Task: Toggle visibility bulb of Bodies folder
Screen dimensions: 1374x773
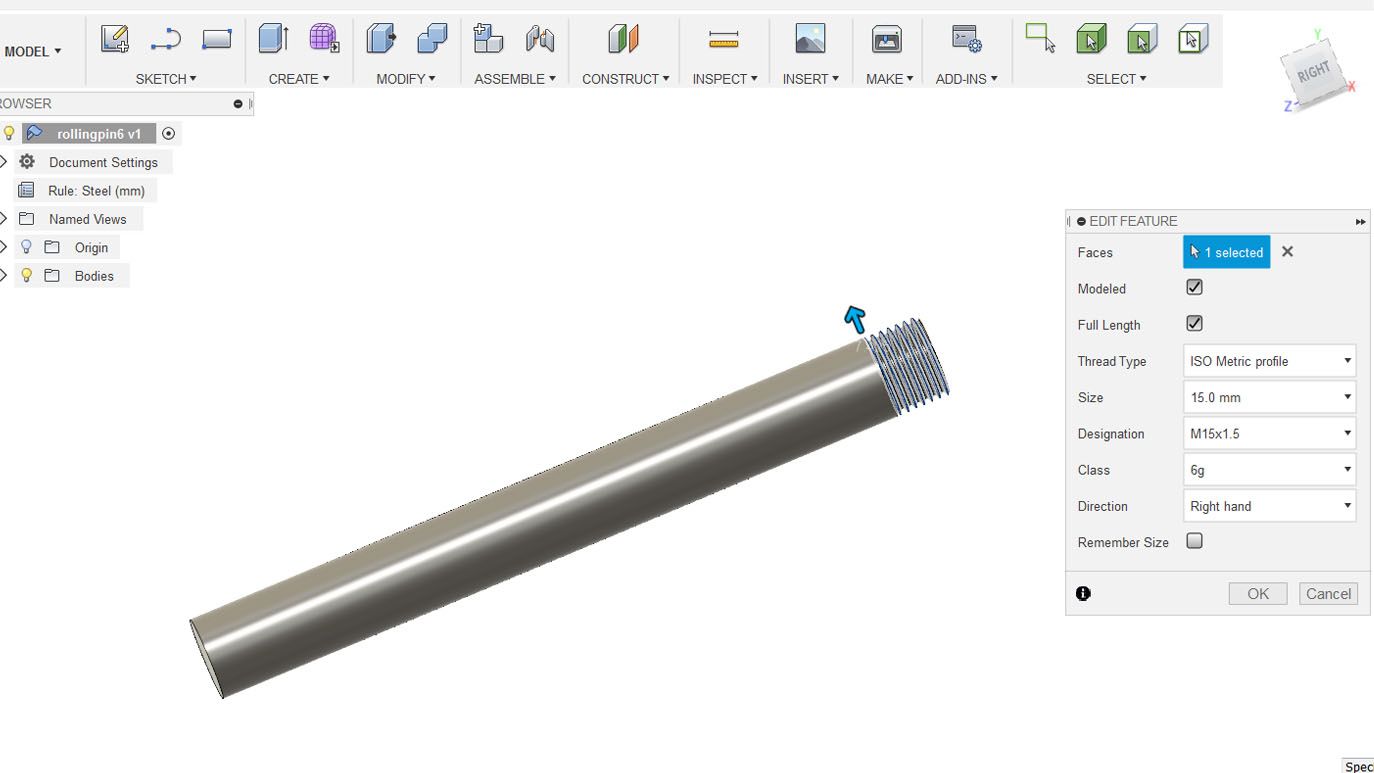Action: [27, 275]
